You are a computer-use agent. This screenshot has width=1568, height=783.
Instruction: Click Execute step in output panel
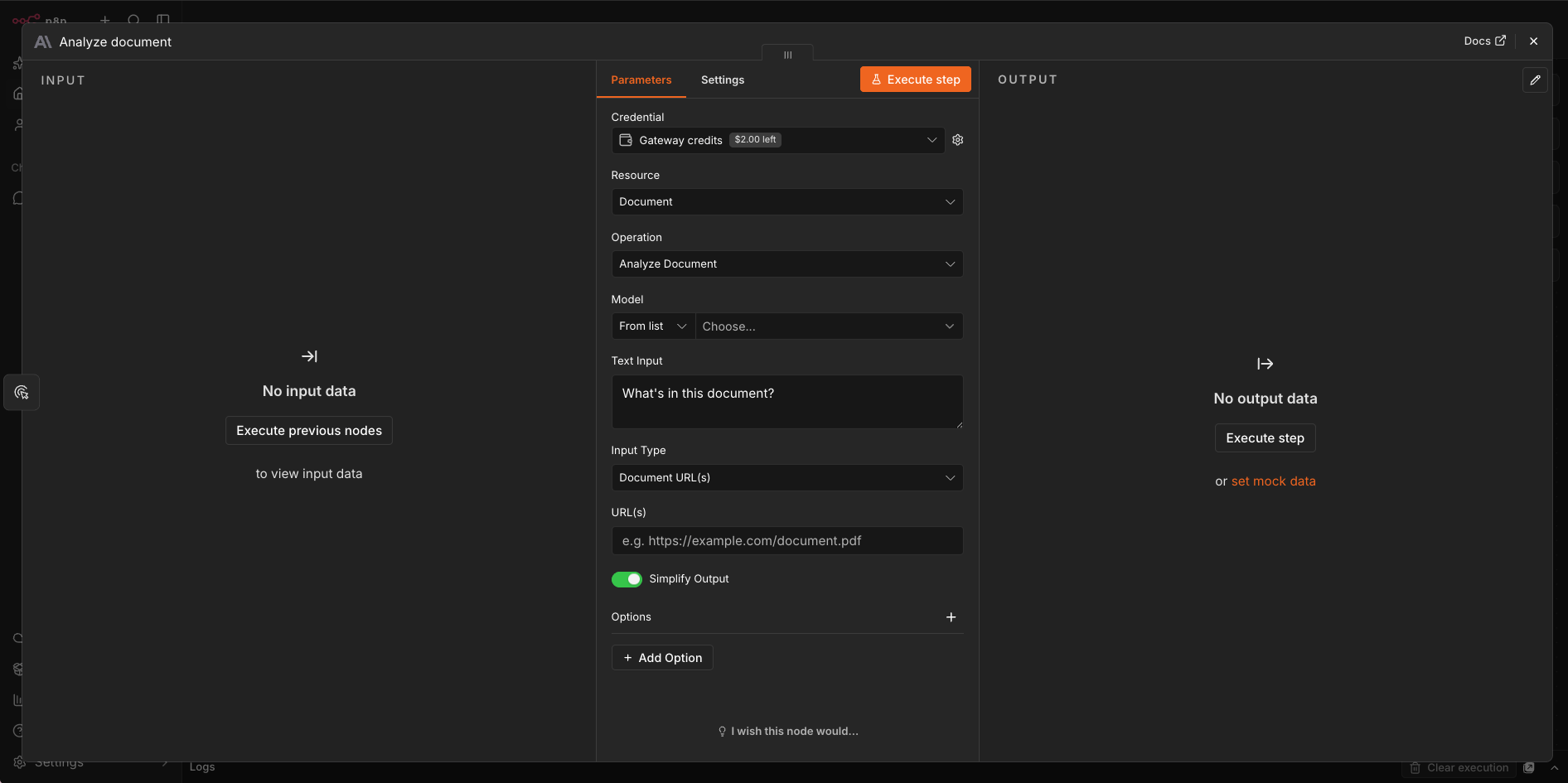click(1265, 438)
